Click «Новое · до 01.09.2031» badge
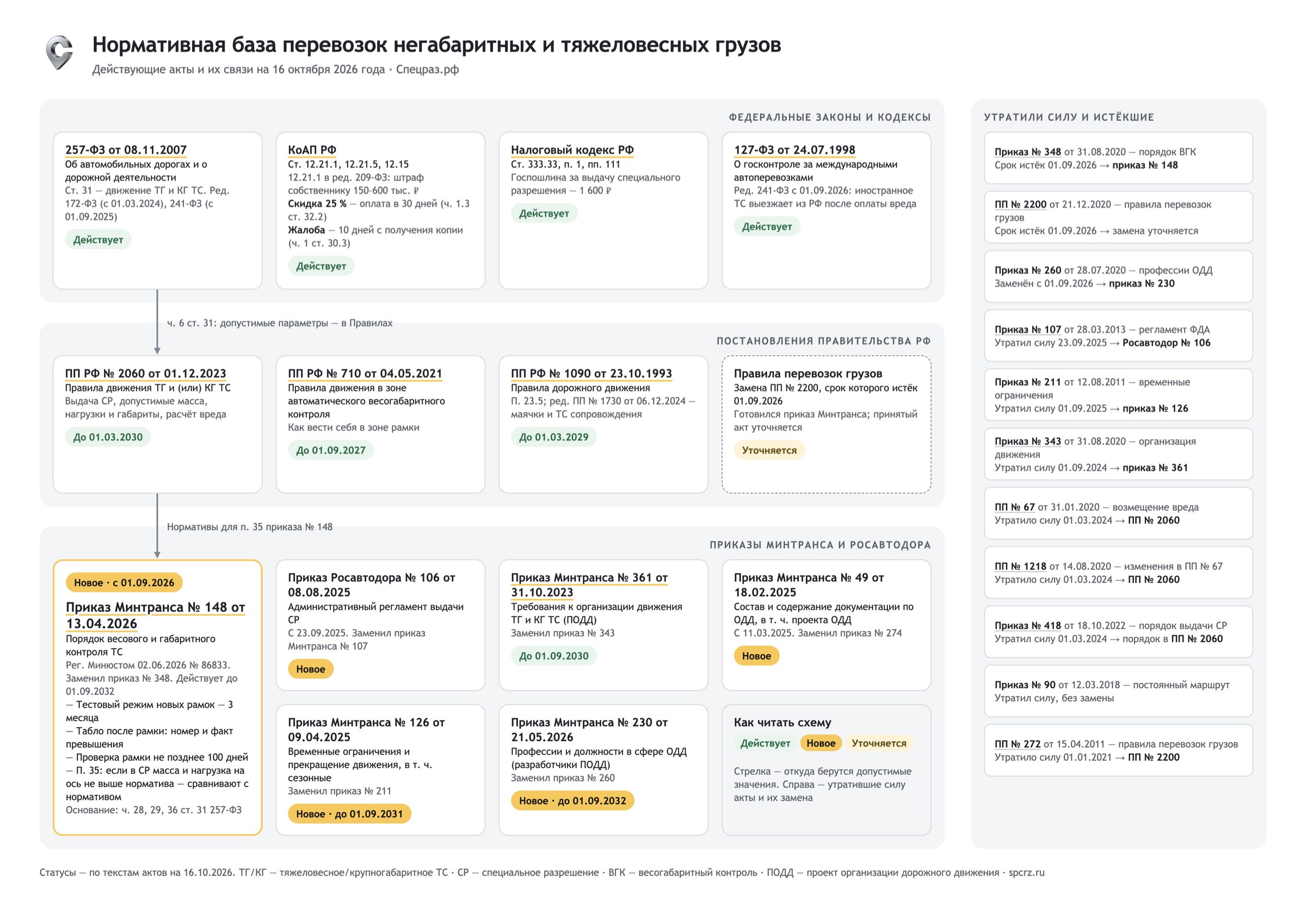1306x924 pixels. [349, 814]
